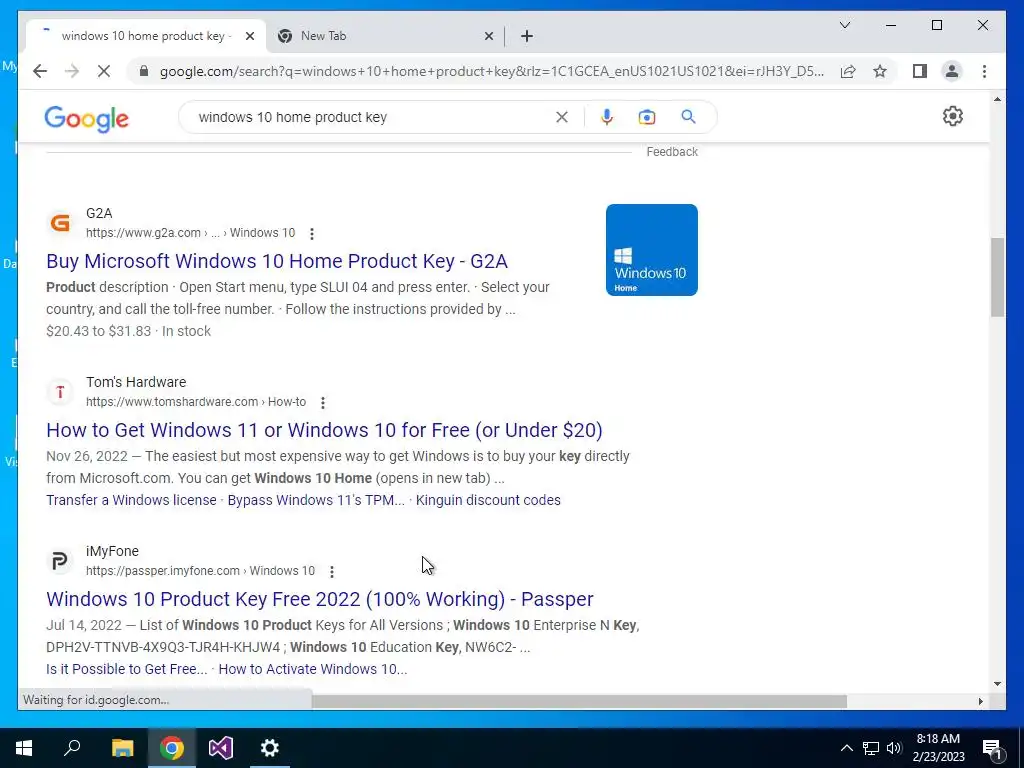Open Windows Start menu
Viewport: 1024px width, 768px height.
pos(24,748)
